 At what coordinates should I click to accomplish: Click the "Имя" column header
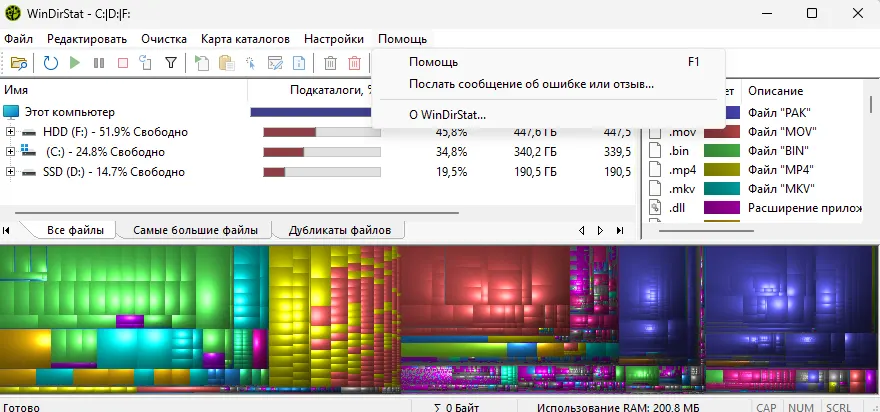(17, 90)
